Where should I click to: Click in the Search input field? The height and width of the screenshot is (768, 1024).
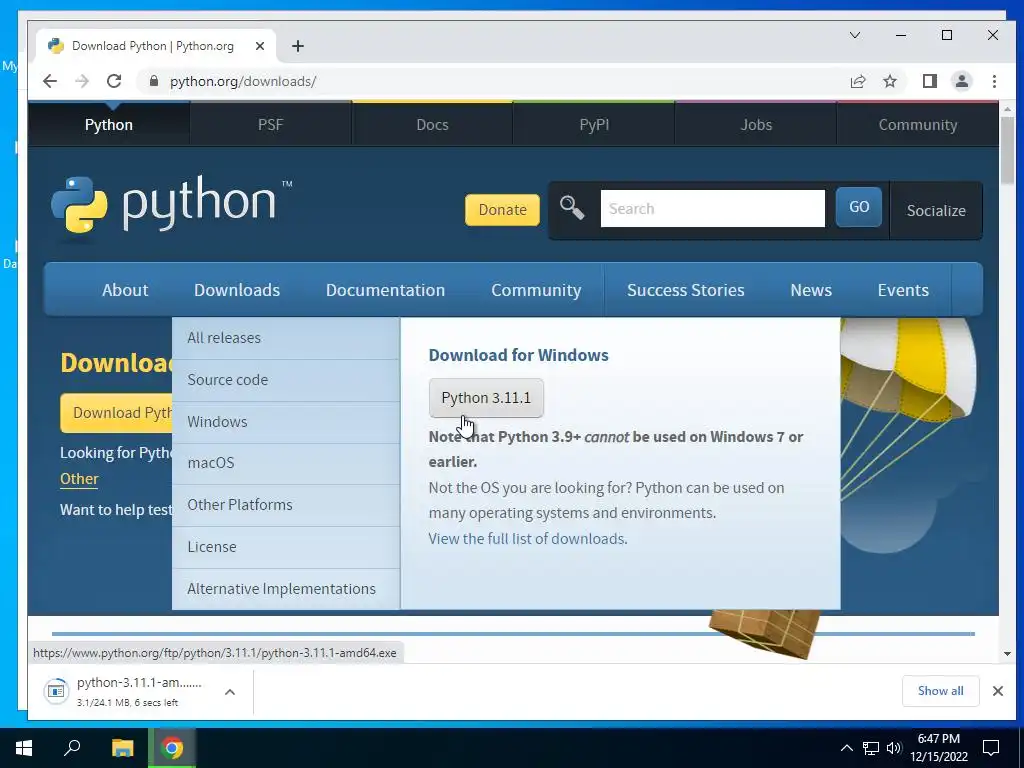point(712,208)
